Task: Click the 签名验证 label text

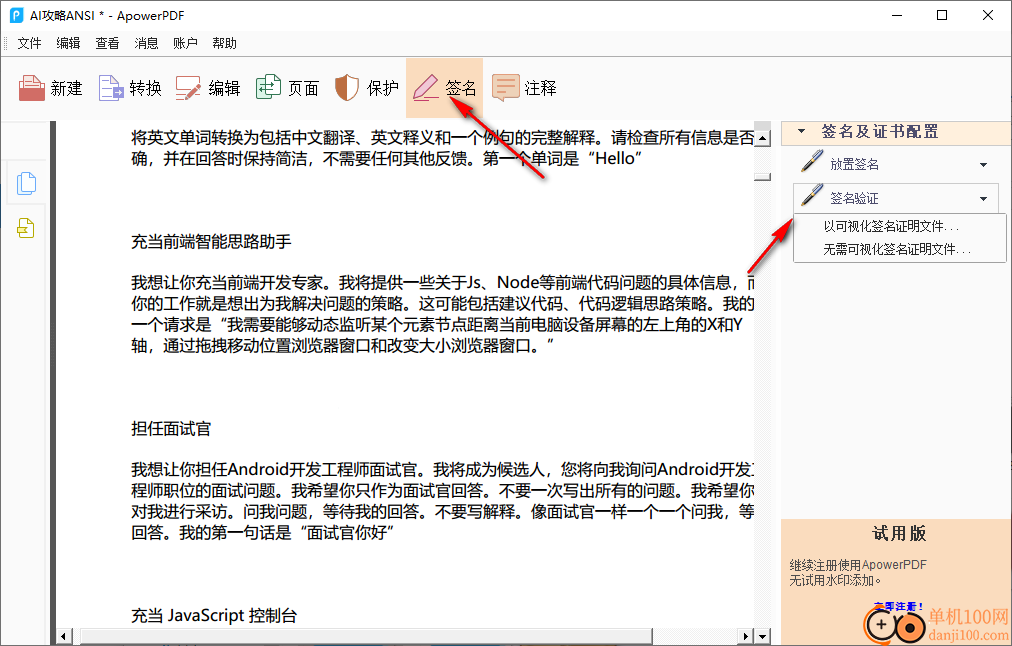Action: point(854,198)
